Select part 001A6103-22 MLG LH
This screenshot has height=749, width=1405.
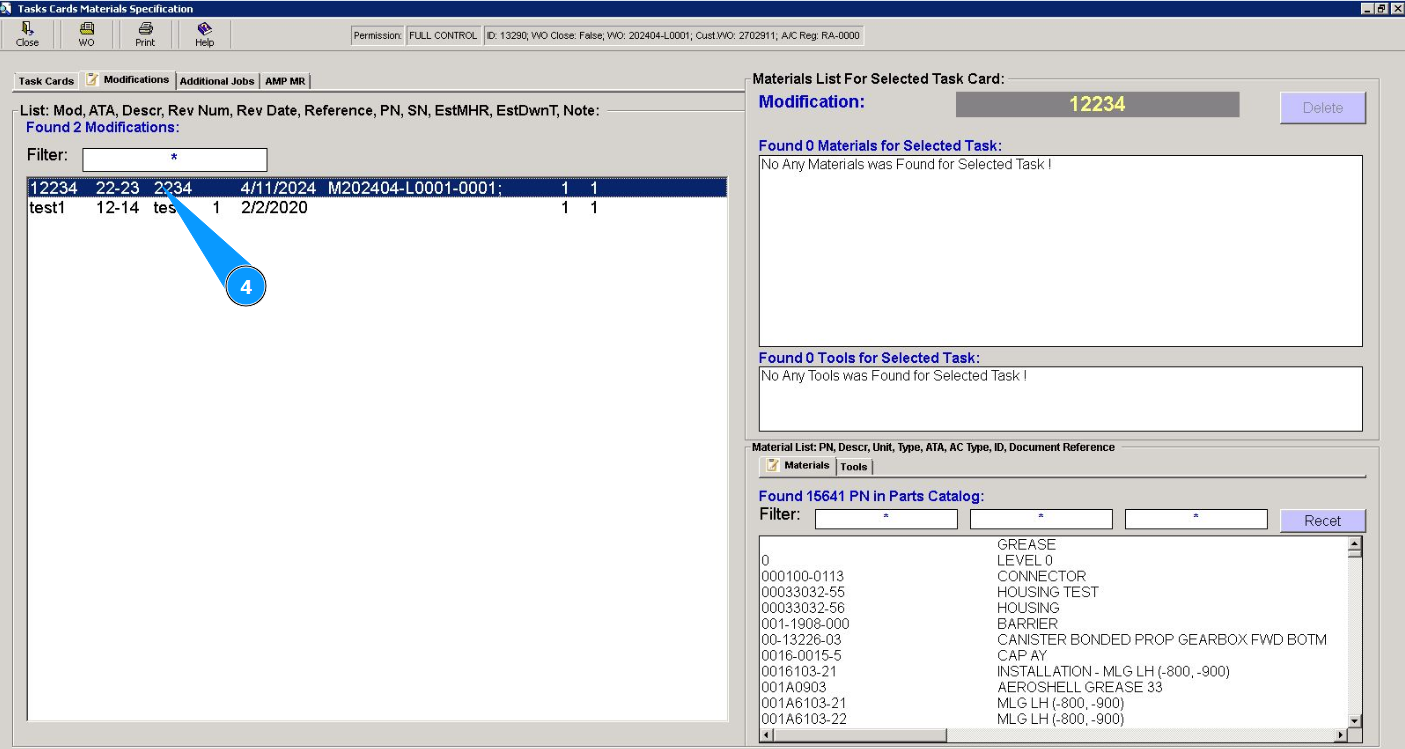point(1054,719)
